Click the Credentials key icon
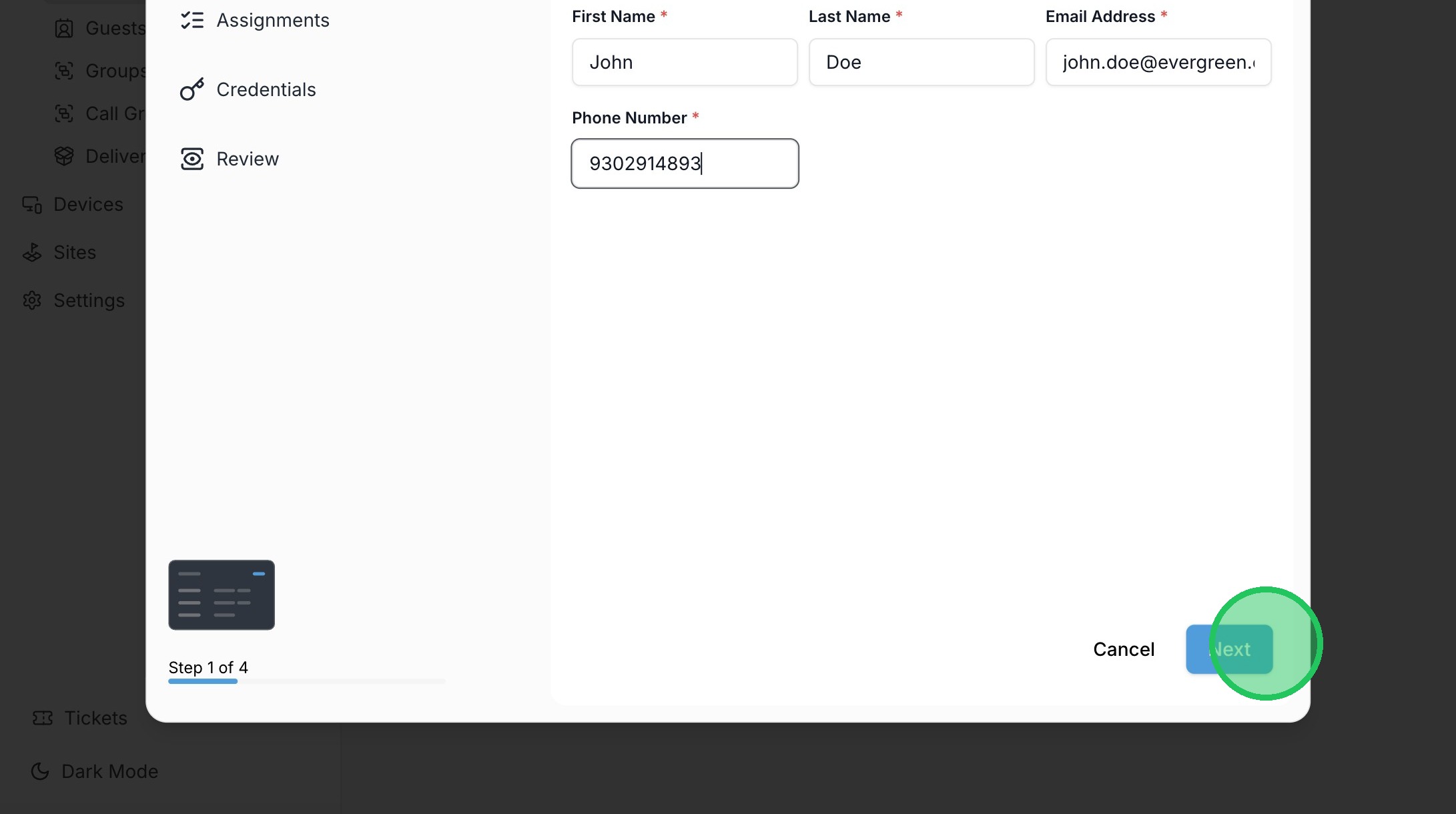The width and height of the screenshot is (1456, 814). coord(192,89)
